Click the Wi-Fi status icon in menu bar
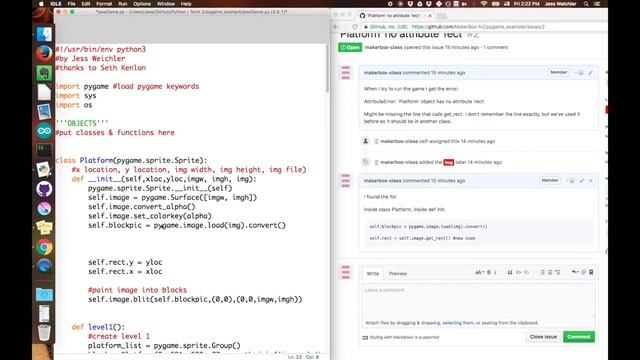The image size is (640, 360). pos(484,4)
